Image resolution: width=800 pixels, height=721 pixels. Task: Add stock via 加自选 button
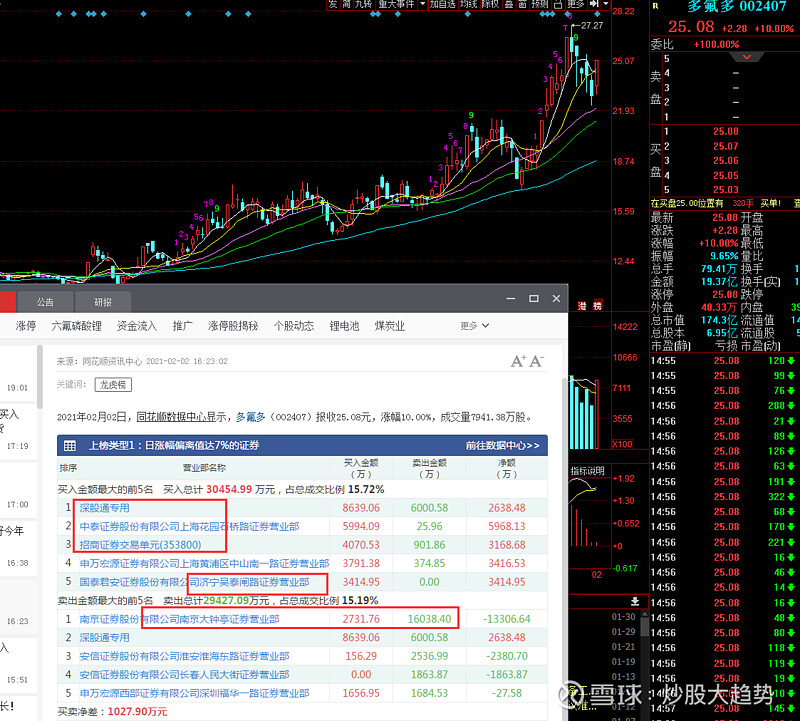click(x=443, y=4)
